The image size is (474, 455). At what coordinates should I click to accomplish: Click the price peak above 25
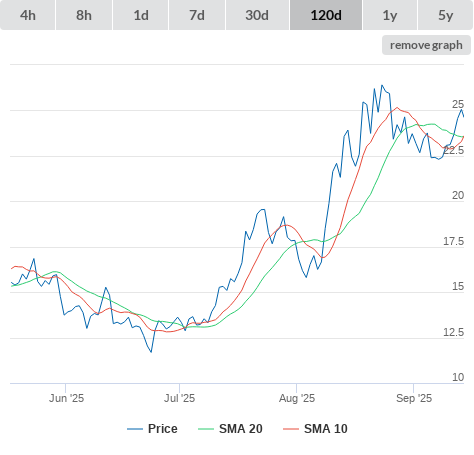pyautogui.click(x=382, y=86)
